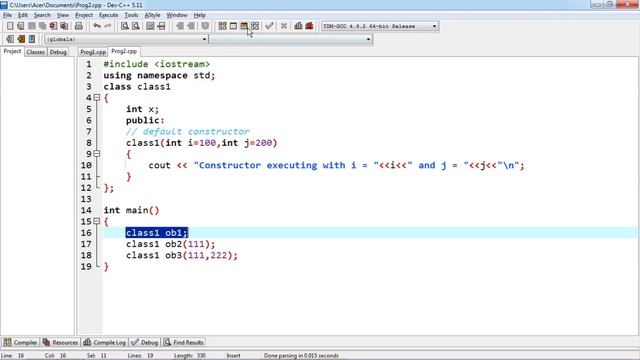Switch to the Classes sidebar tab

click(36, 52)
